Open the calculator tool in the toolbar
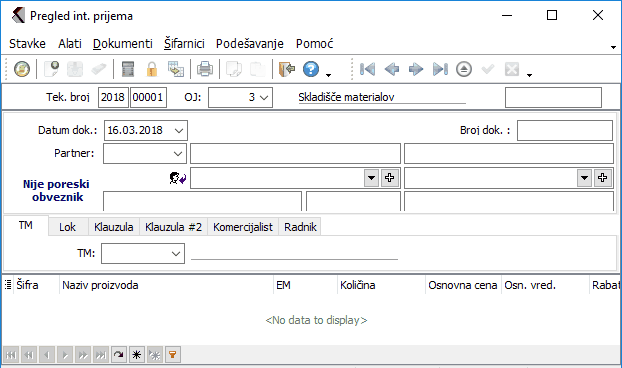 point(128,69)
